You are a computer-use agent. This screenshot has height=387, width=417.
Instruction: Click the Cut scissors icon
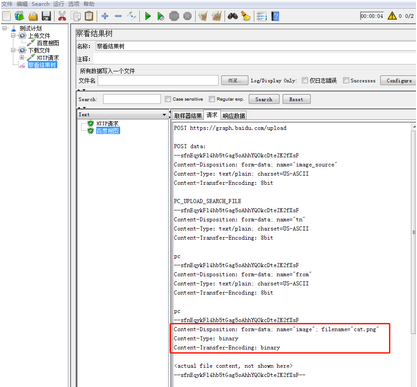62,16
